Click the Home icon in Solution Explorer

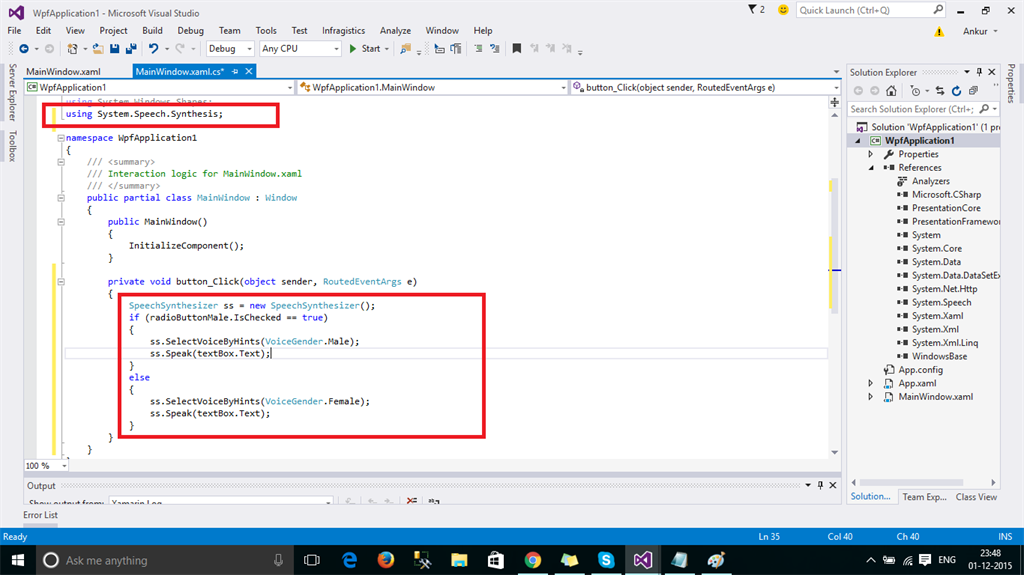click(890, 91)
